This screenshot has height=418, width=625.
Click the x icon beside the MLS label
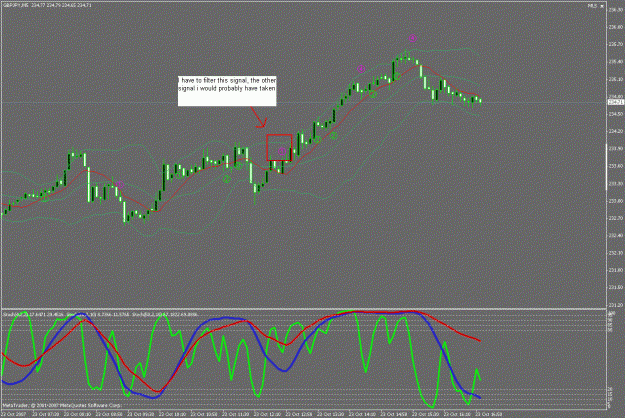[601, 6]
